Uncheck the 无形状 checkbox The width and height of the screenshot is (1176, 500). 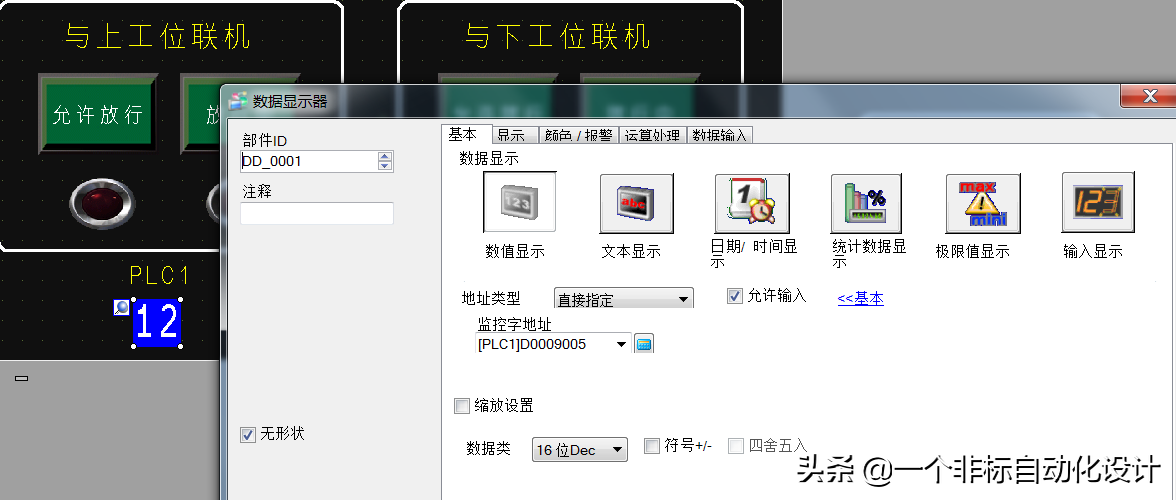(x=248, y=434)
